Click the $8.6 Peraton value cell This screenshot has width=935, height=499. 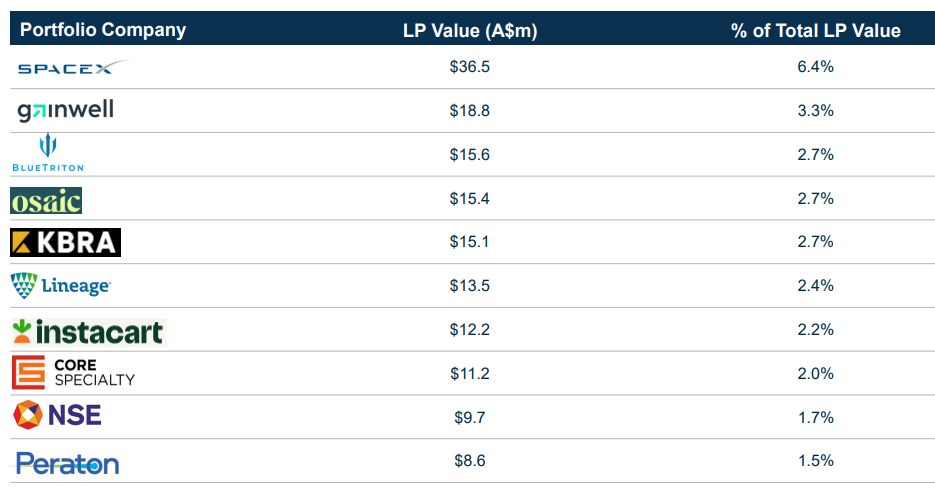point(470,461)
